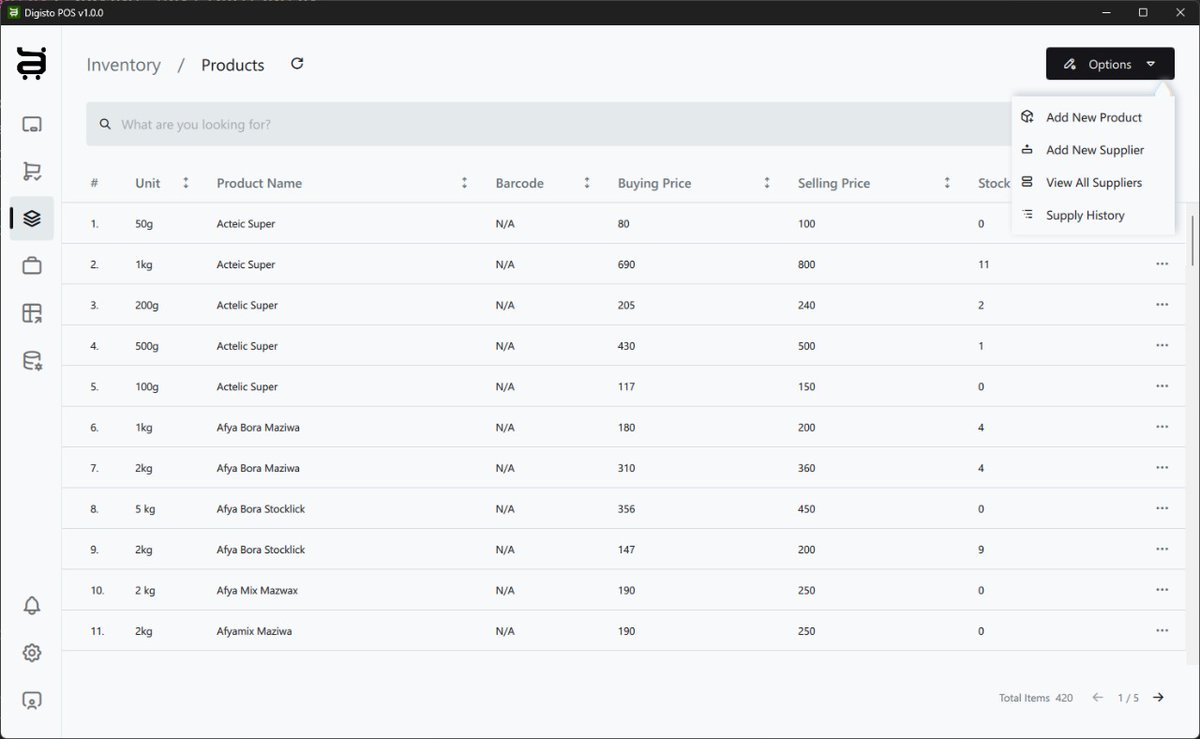Focus the product search field
This screenshot has width=1200, height=739.
tap(550, 124)
